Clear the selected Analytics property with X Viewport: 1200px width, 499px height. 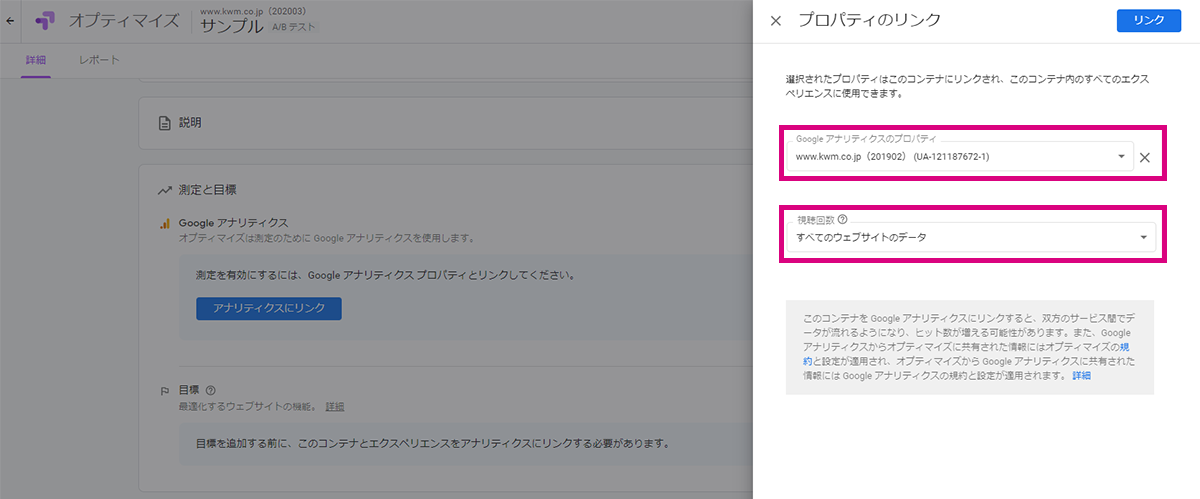[1145, 157]
